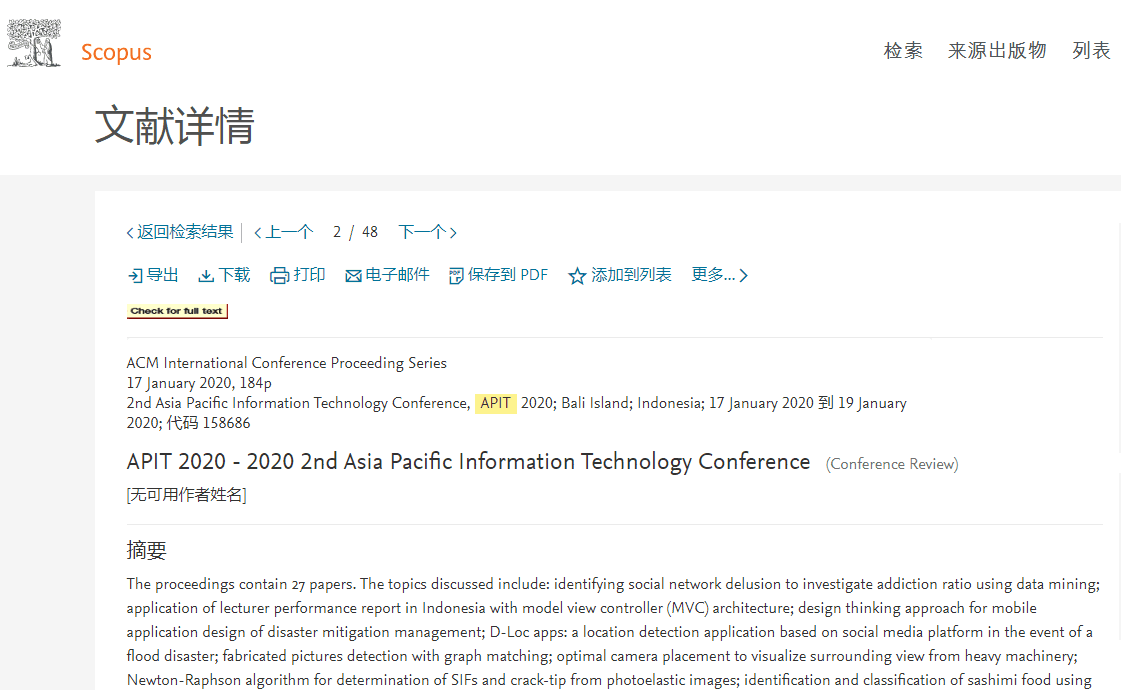This screenshot has width=1121, height=690.
Task: Open the 列表 lists menu
Action: 1091,51
